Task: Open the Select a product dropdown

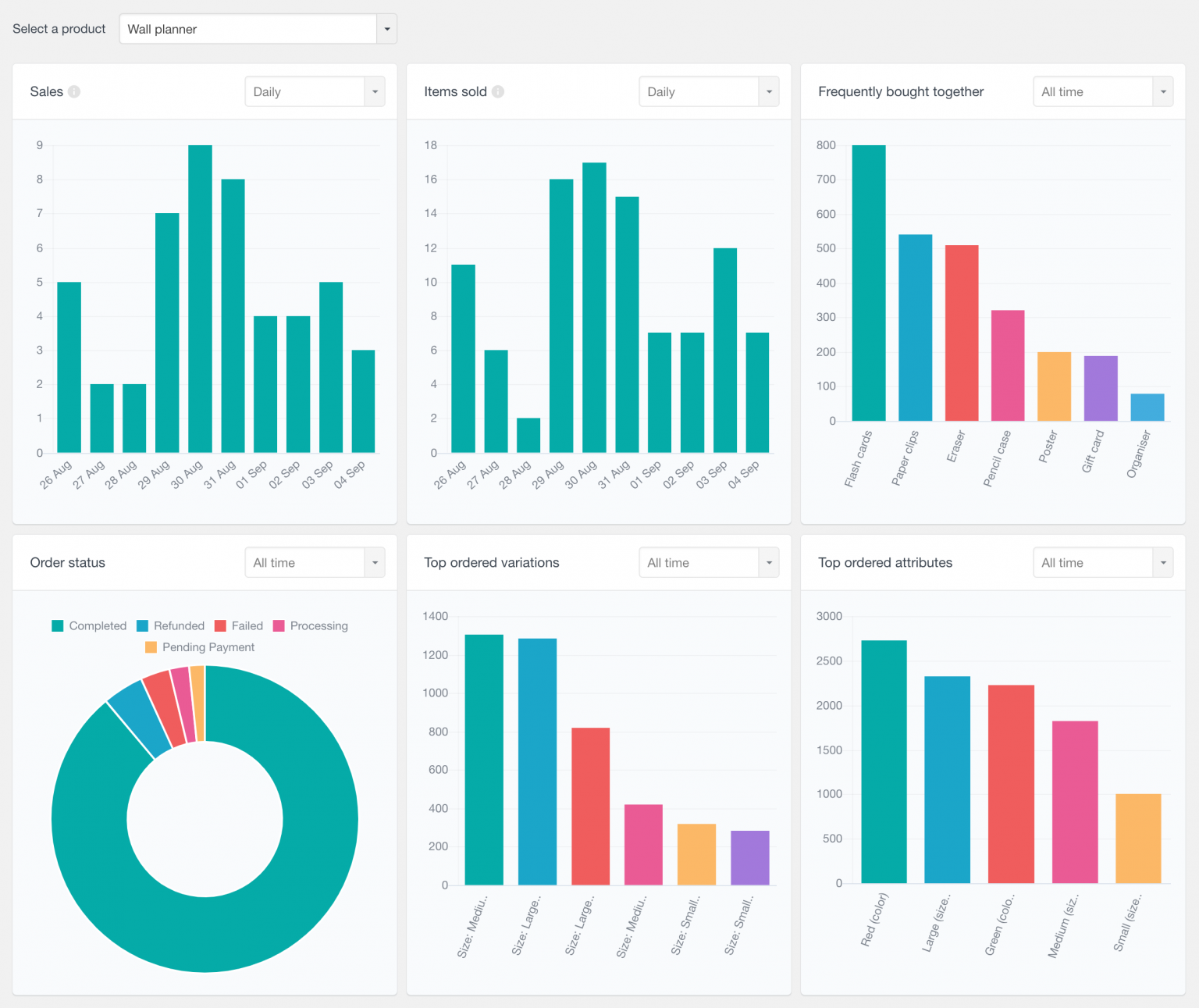Action: (x=258, y=29)
